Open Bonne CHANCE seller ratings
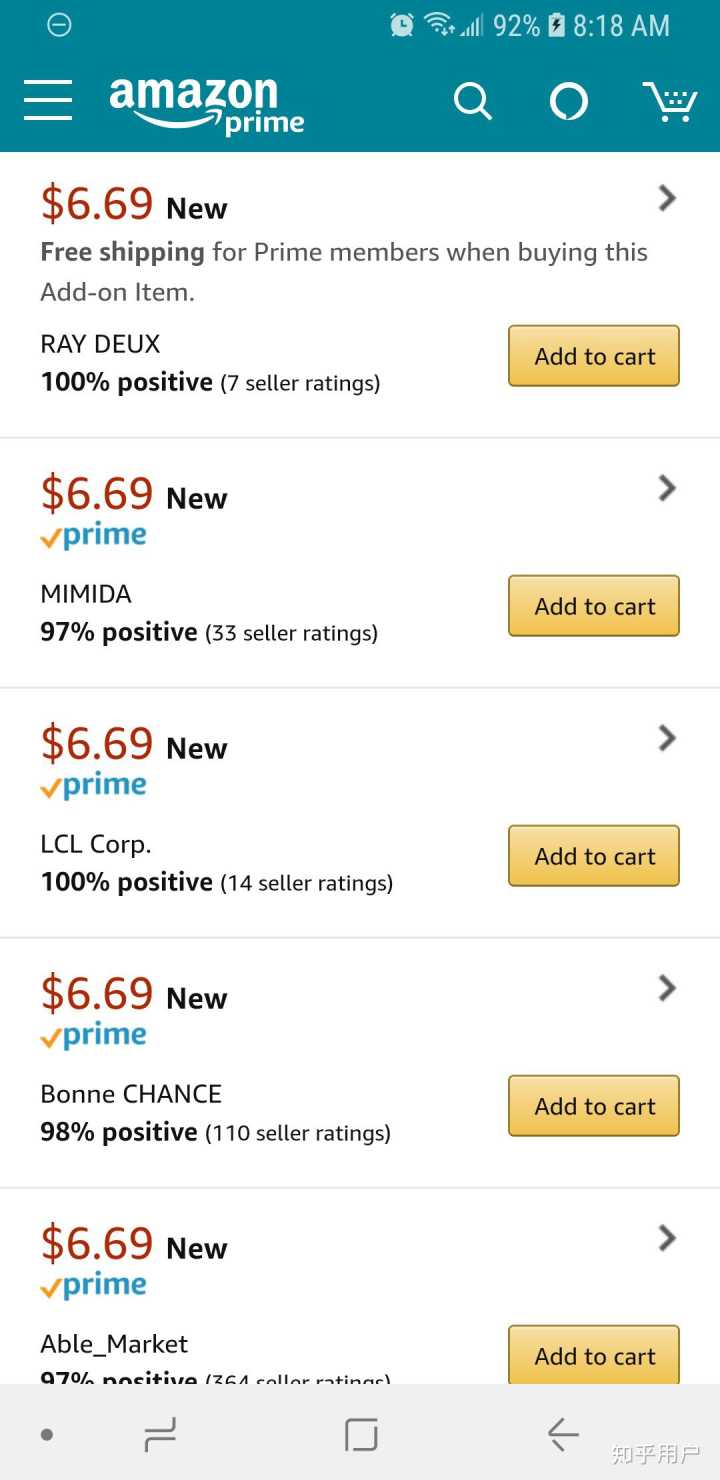 coord(297,1133)
